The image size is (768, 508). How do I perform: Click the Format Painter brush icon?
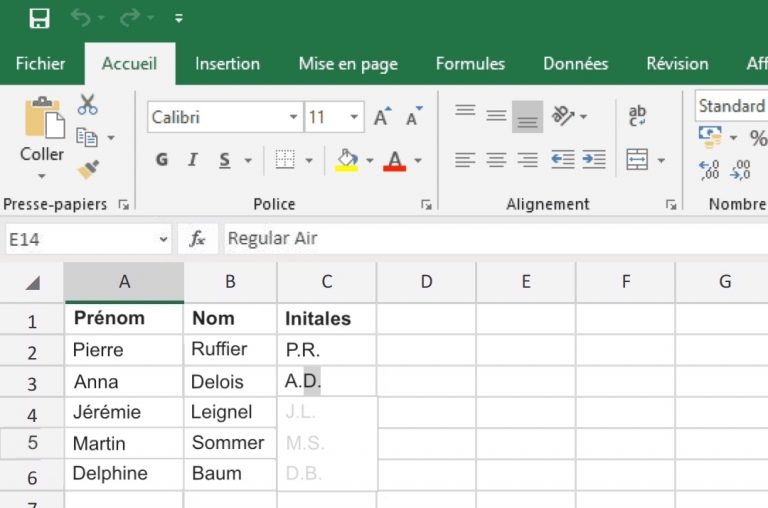[x=88, y=168]
